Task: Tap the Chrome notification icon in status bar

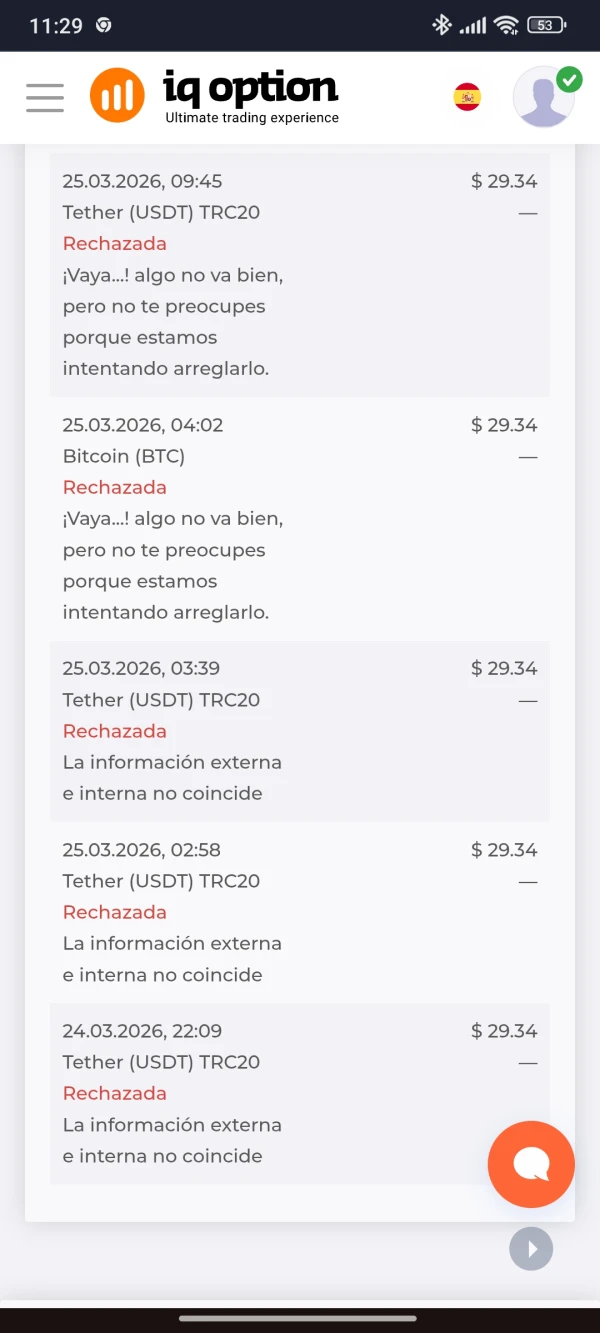Action: [106, 25]
